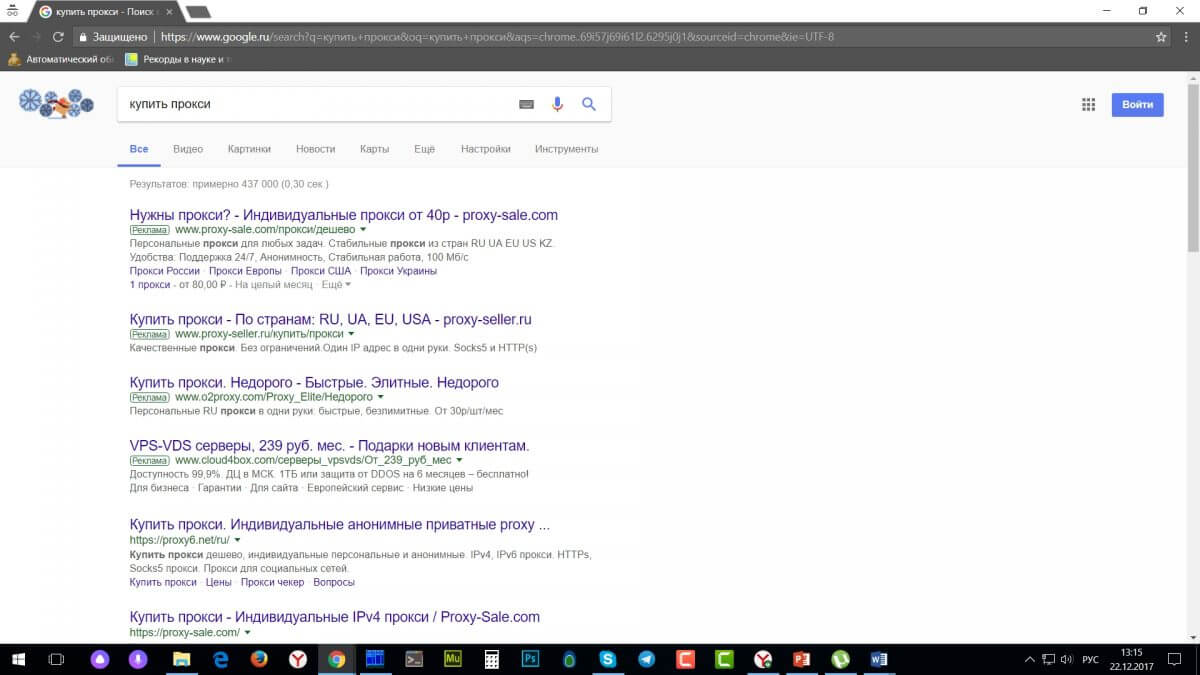Viewport: 1200px width, 675px height.
Task: Click the Цены sitelink under proxy6.net
Action: tap(219, 582)
